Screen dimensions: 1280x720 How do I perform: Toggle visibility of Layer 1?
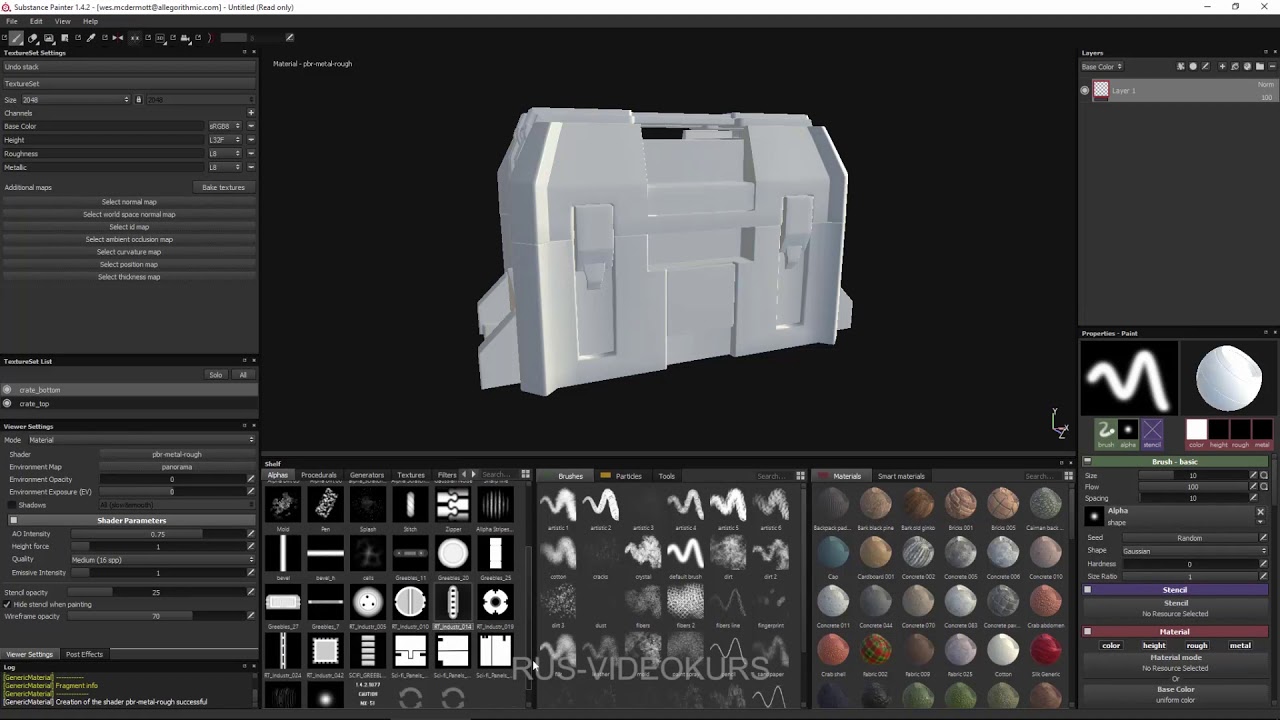(1085, 90)
